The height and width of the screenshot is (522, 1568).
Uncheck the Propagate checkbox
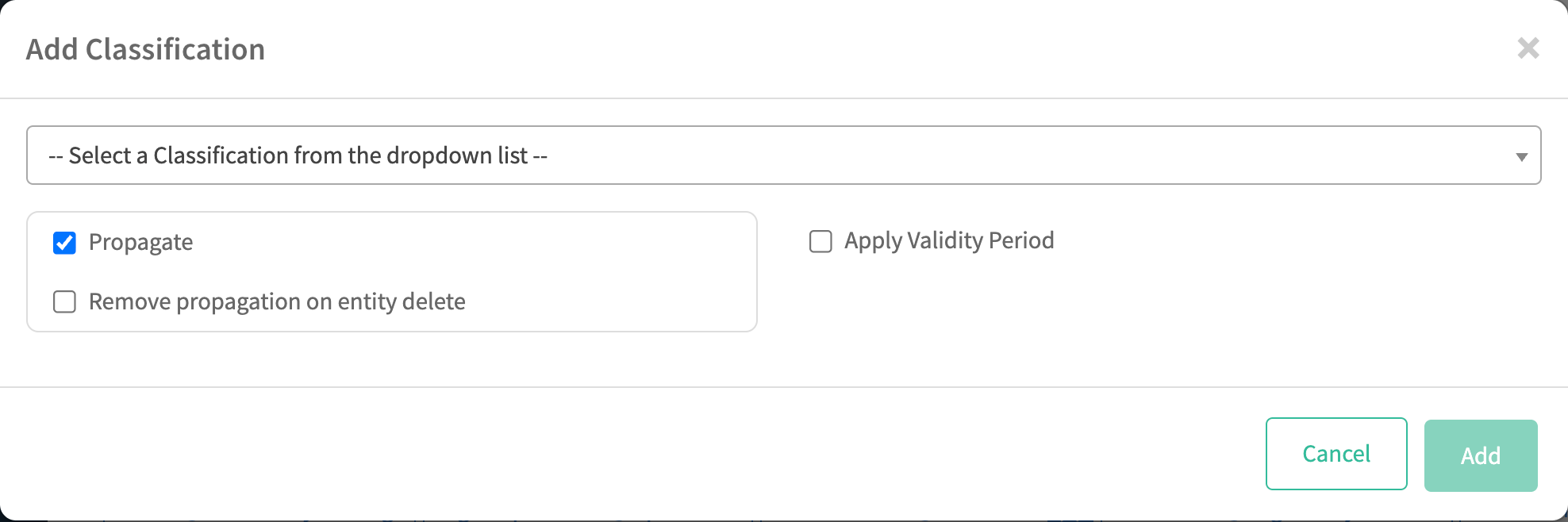pyautogui.click(x=64, y=243)
